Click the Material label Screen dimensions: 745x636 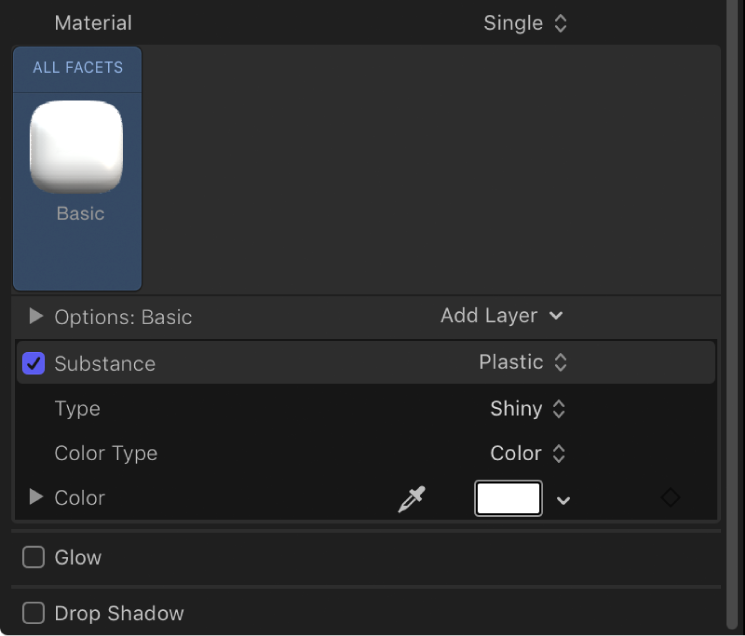pyautogui.click(x=93, y=23)
